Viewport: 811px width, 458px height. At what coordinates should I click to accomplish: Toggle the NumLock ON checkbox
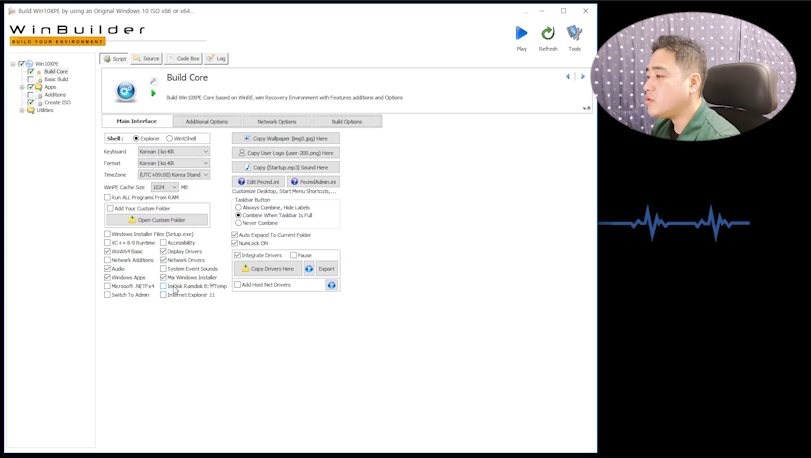[x=235, y=243]
